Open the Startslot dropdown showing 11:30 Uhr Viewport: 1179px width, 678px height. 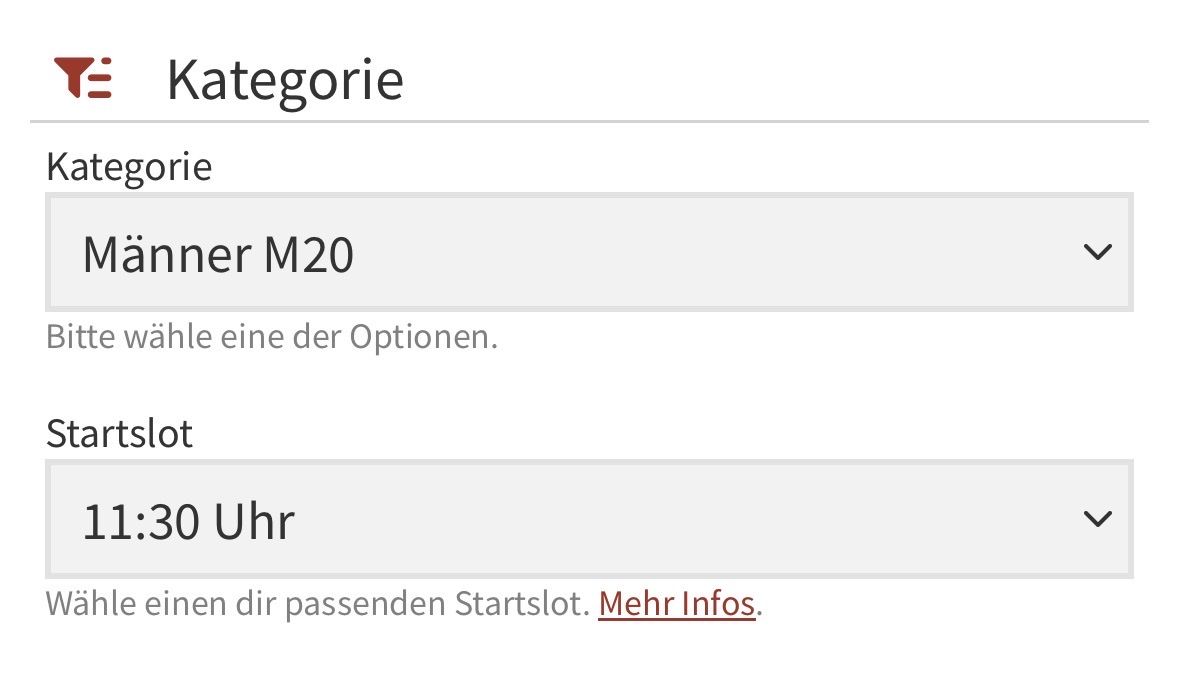pyautogui.click(x=590, y=519)
